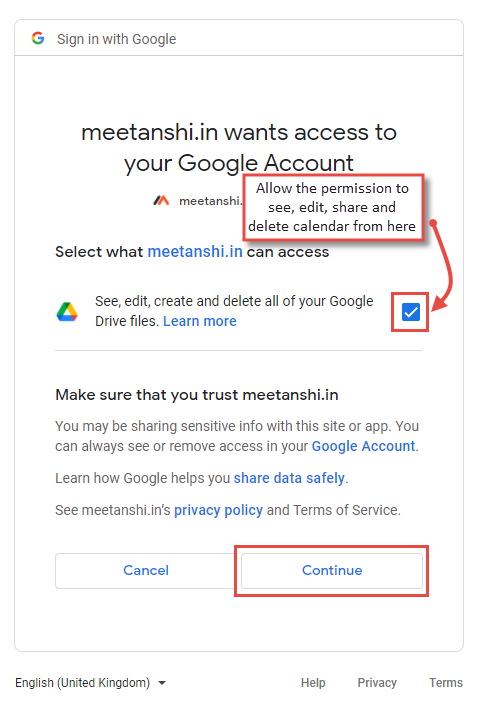Screen dimensions: 481x708
Task: Select English (United Kingdom) language selector
Action: 90,683
